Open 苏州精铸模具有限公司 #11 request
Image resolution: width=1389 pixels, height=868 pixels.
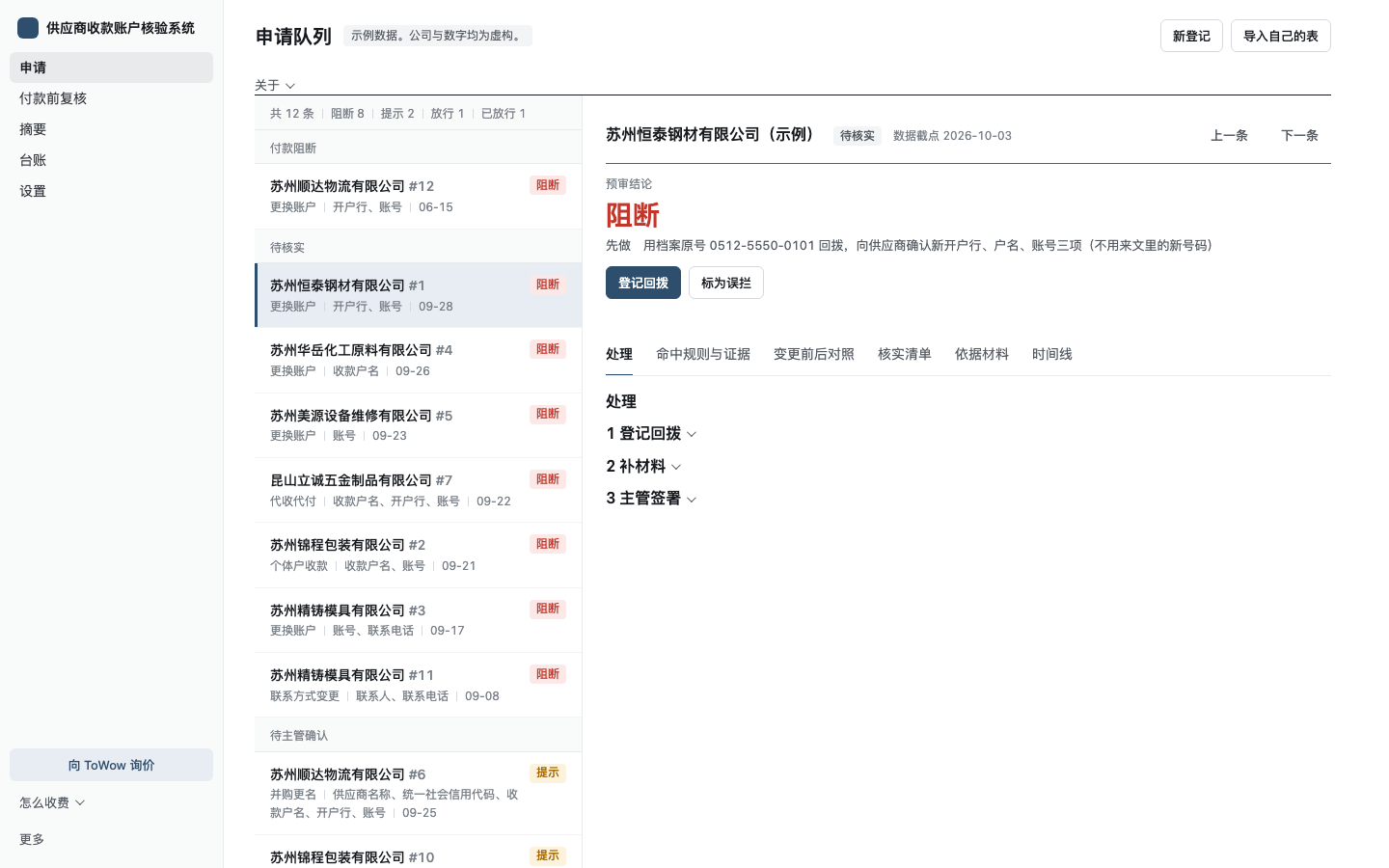[418, 685]
